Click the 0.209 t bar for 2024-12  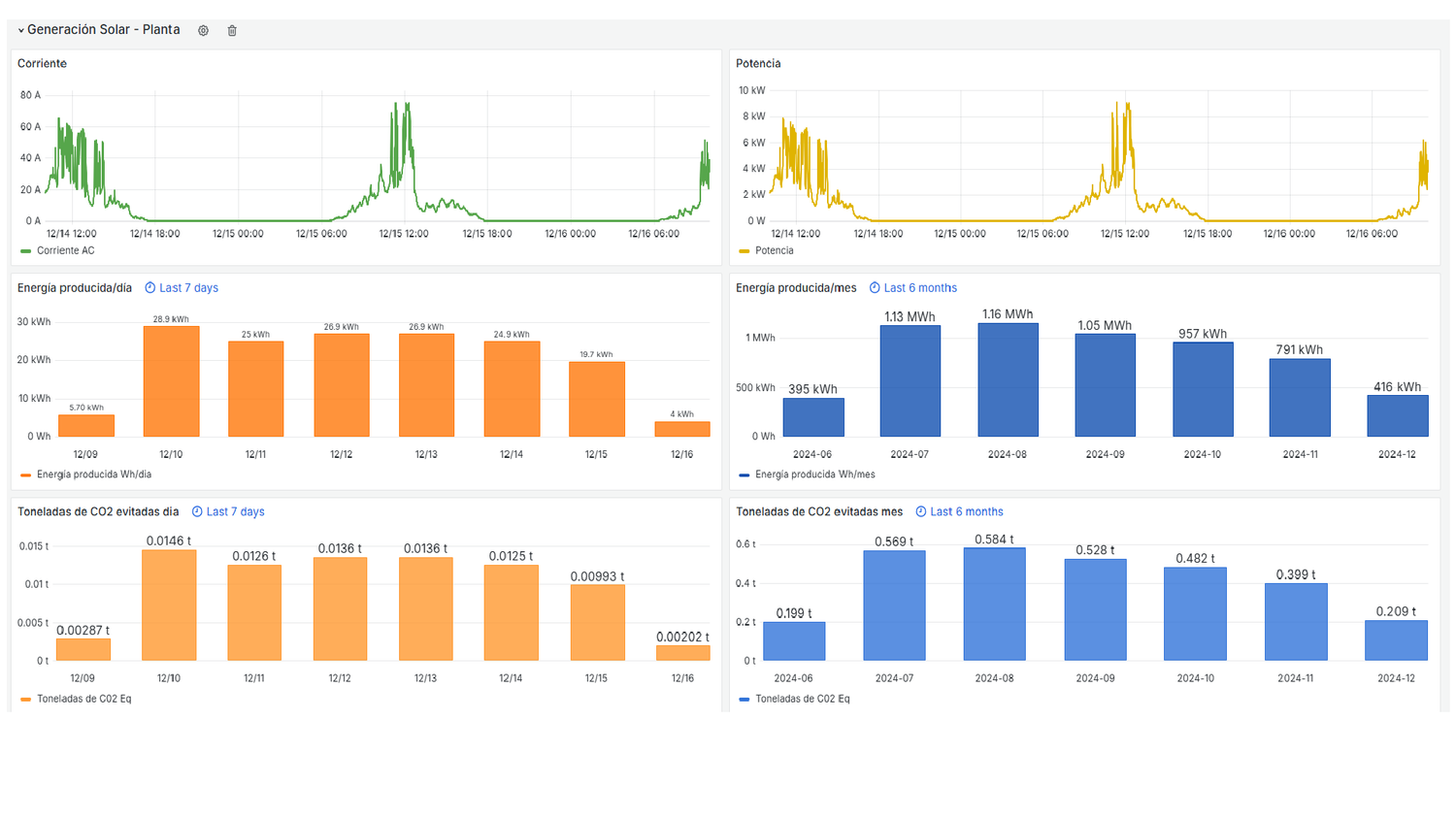click(x=1396, y=640)
